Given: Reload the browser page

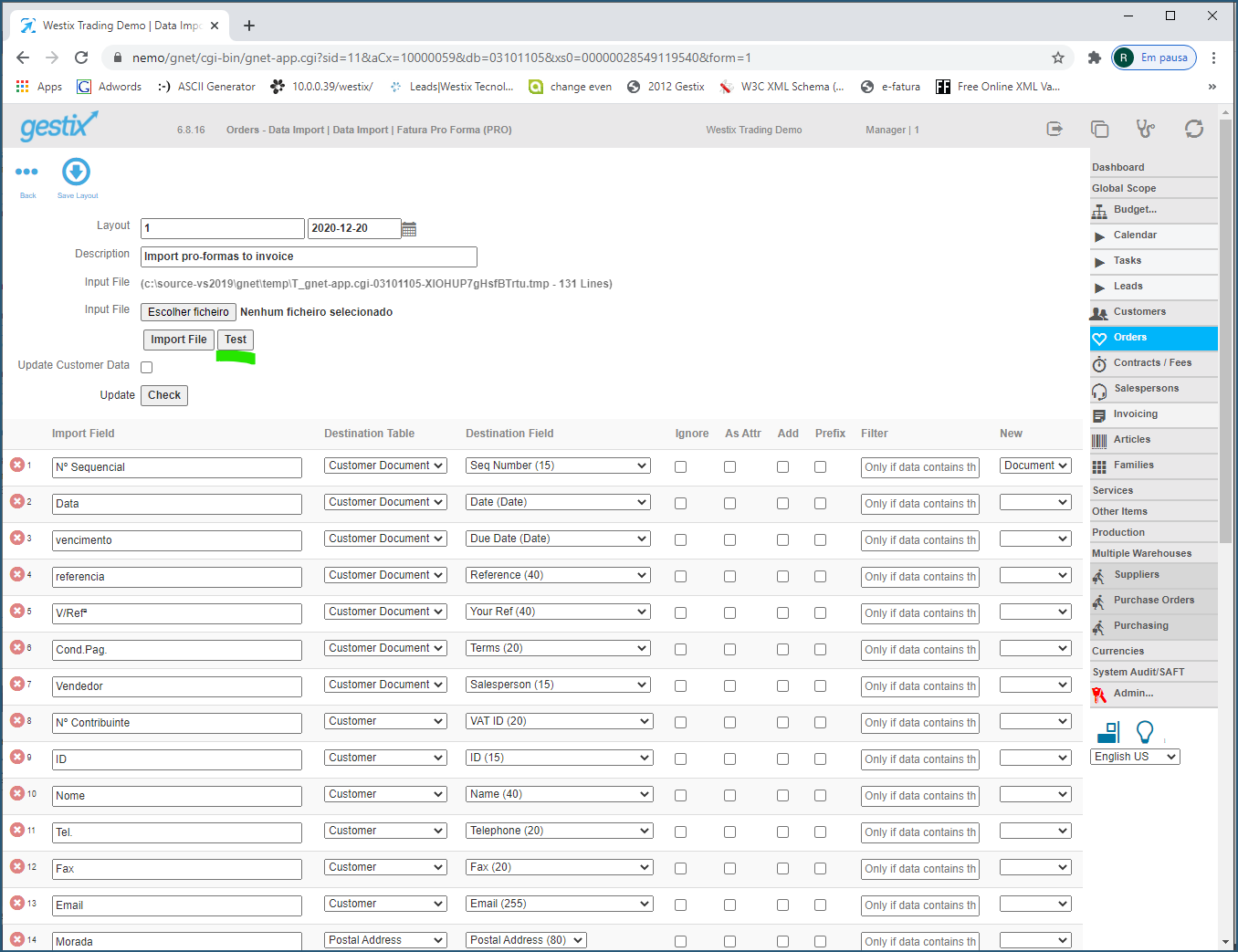Looking at the screenshot, I should (x=81, y=58).
